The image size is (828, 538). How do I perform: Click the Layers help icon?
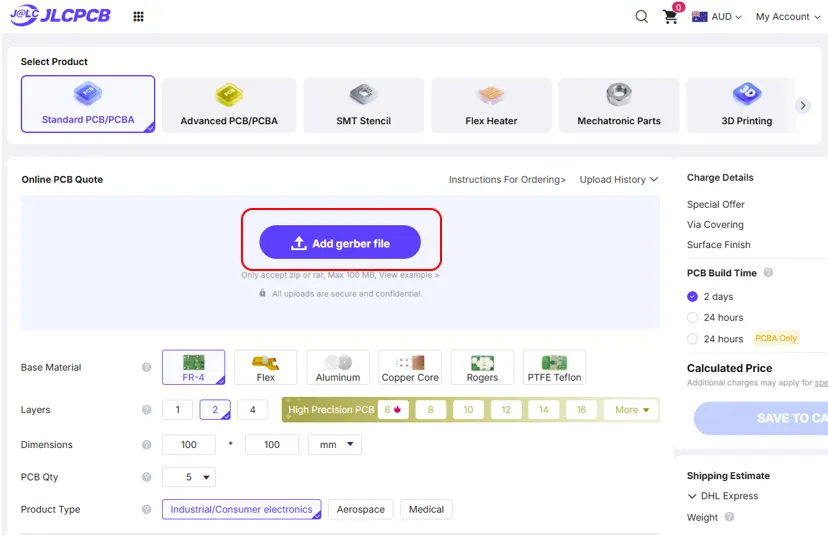146,410
